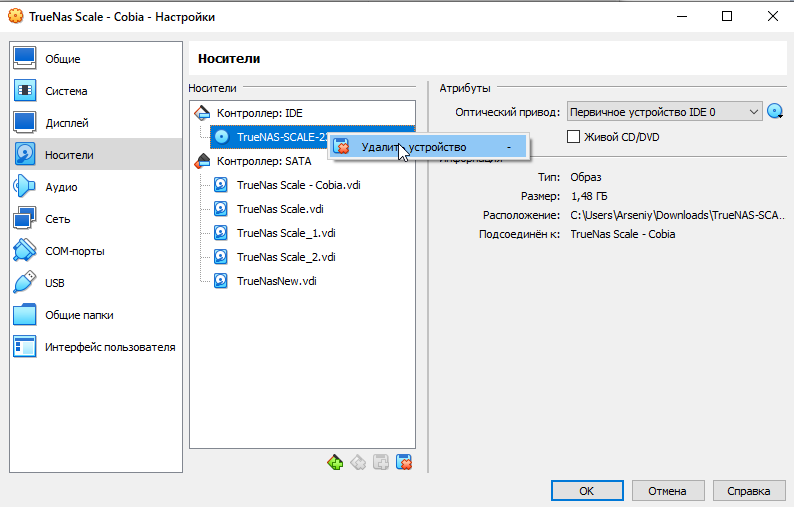Open the Общие settings category
This screenshot has height=507, width=794.
(96, 59)
